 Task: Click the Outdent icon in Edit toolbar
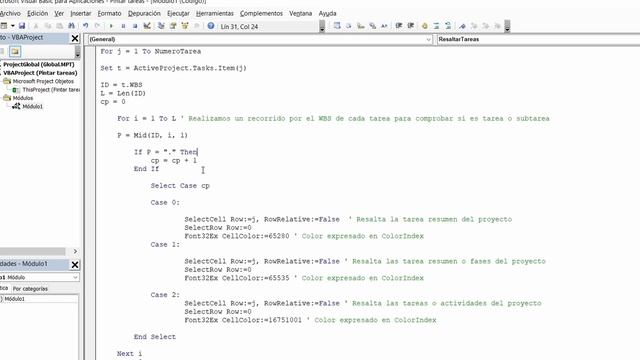tap(411, 26)
